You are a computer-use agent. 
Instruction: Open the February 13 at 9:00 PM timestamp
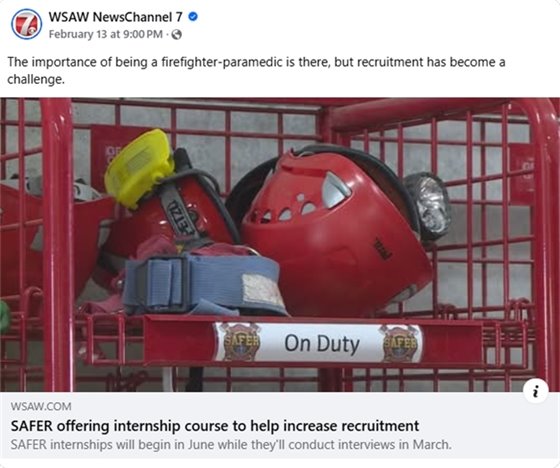click(106, 35)
